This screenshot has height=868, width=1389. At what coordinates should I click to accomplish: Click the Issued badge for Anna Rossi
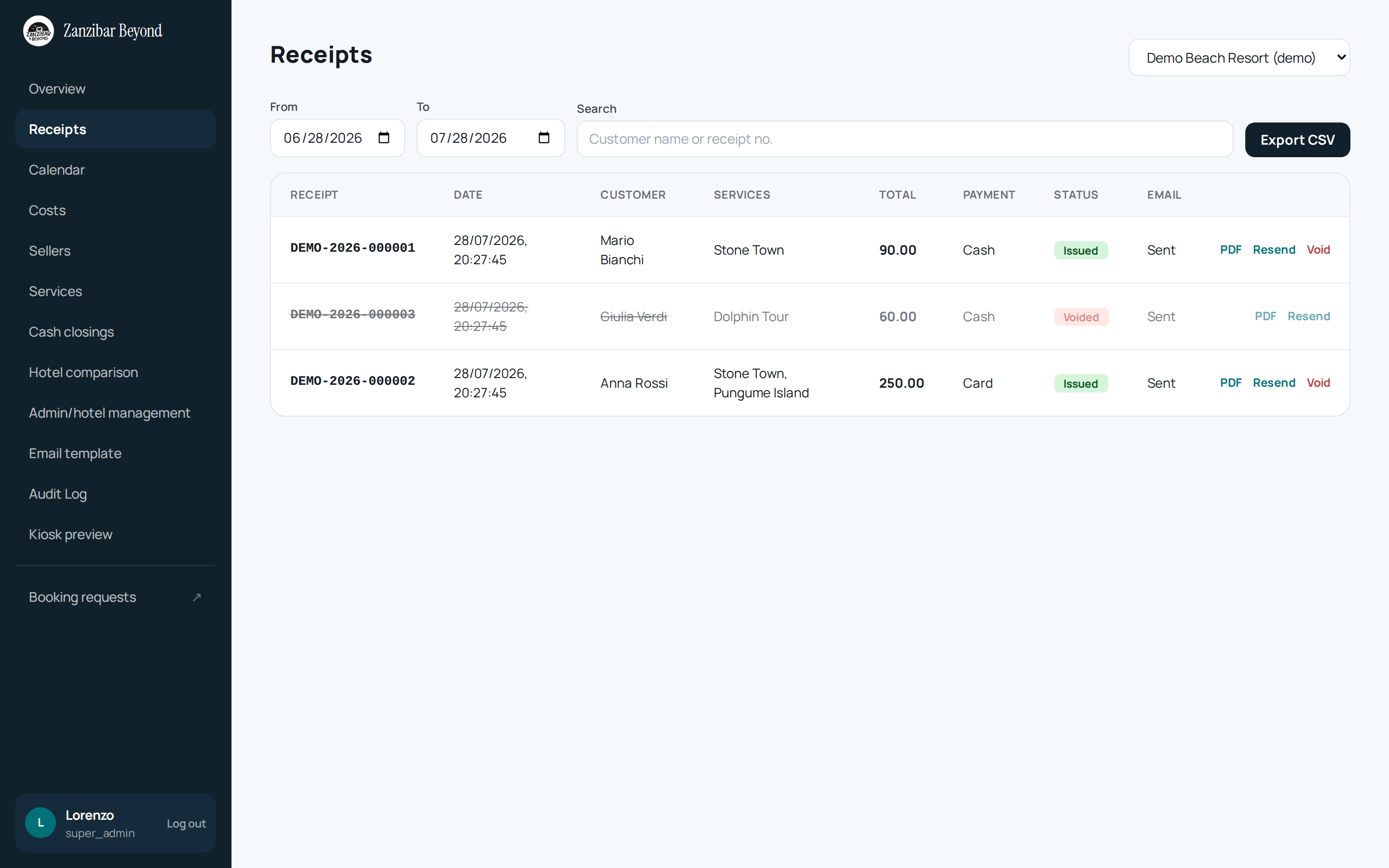click(x=1080, y=383)
